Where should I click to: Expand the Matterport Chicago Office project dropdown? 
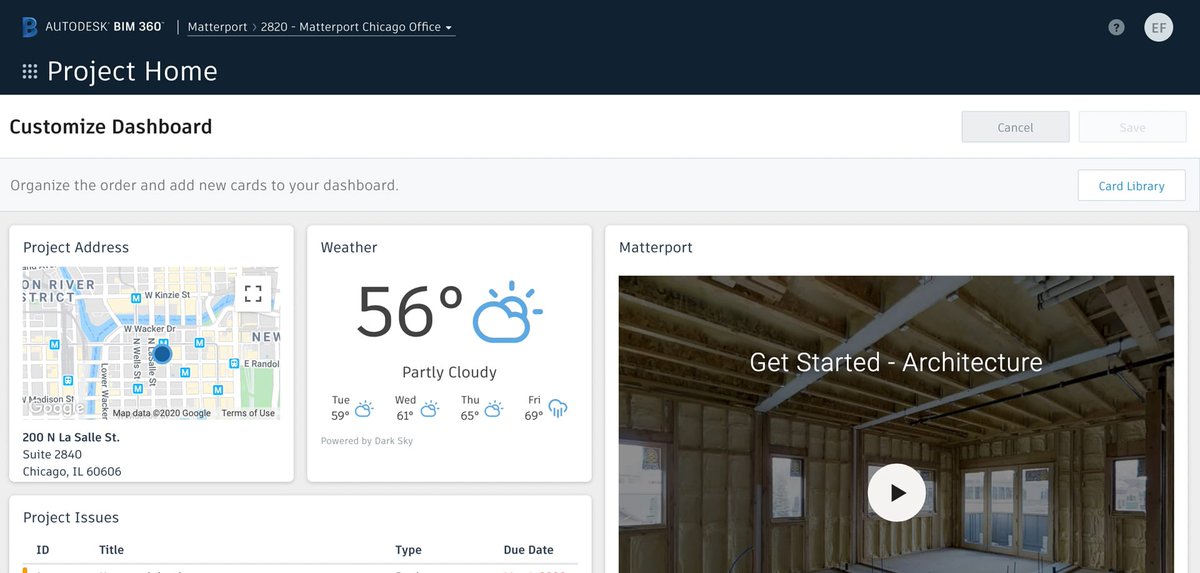(357, 27)
